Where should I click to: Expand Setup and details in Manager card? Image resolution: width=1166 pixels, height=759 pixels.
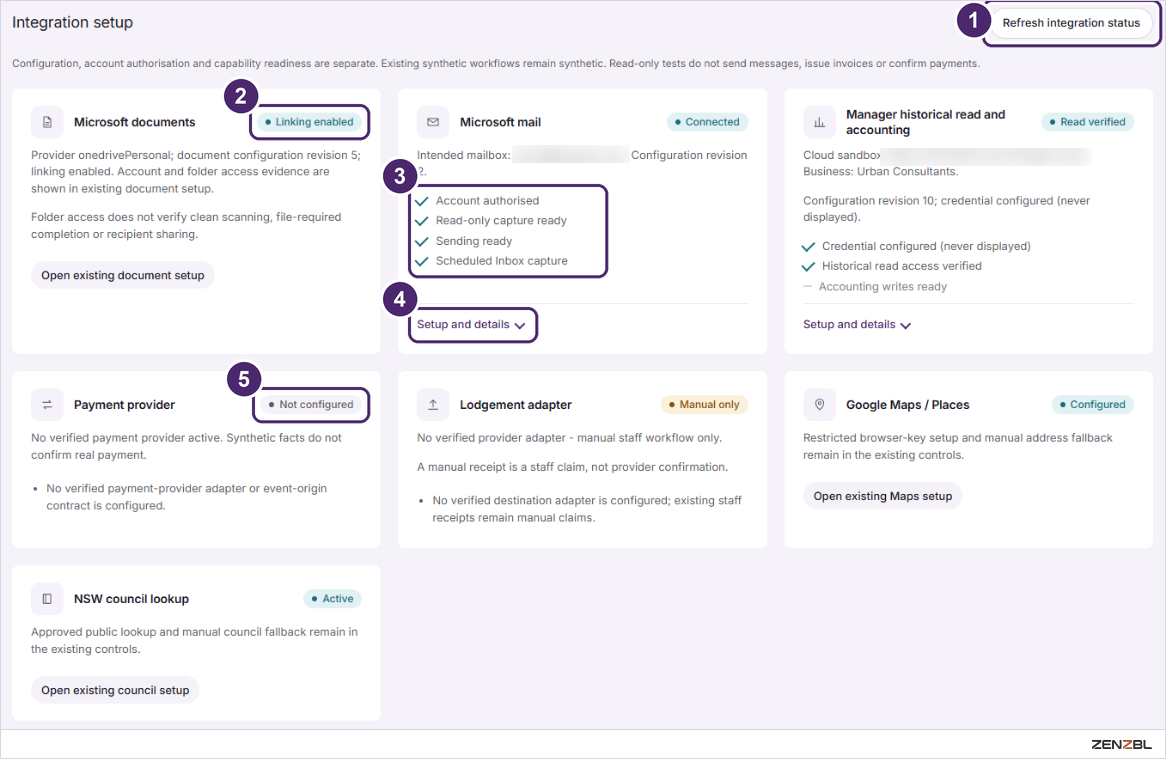(x=857, y=325)
